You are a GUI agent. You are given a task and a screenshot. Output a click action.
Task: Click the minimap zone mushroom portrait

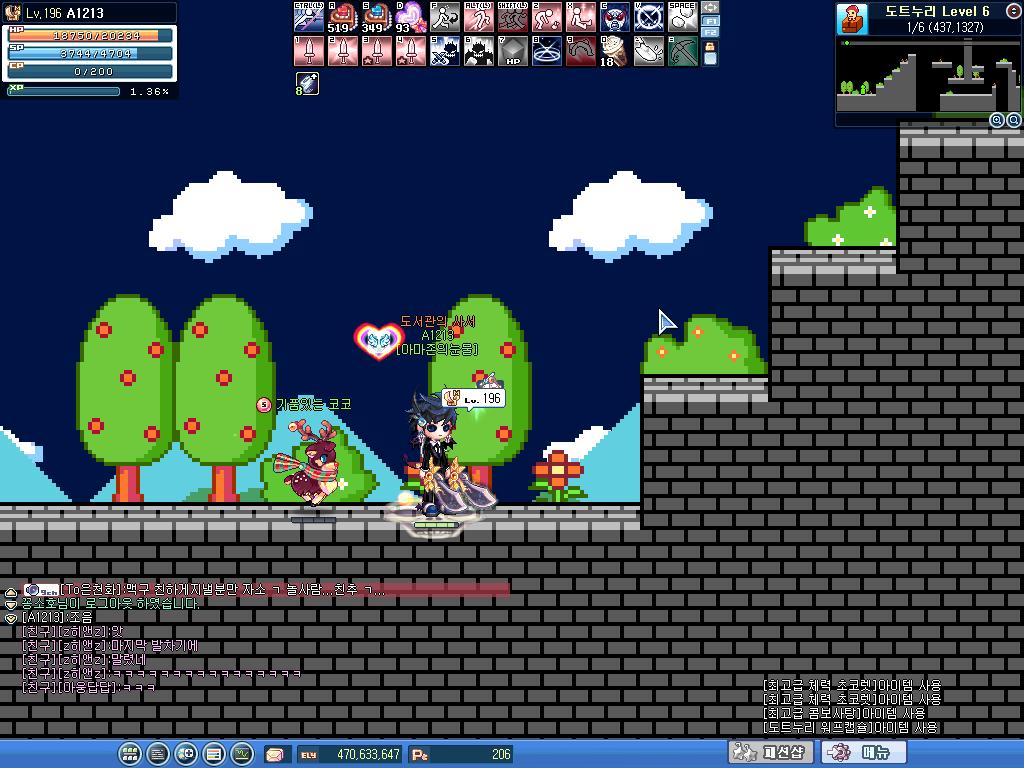tap(853, 18)
